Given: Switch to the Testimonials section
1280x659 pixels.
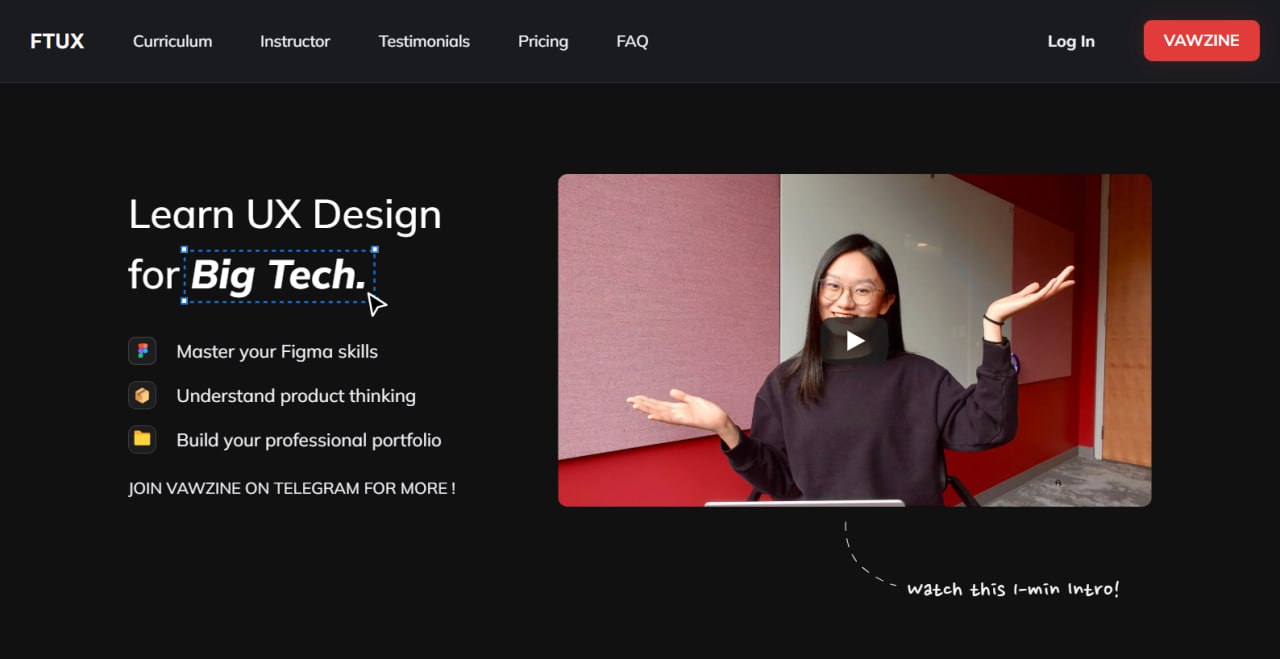Looking at the screenshot, I should tap(423, 41).
